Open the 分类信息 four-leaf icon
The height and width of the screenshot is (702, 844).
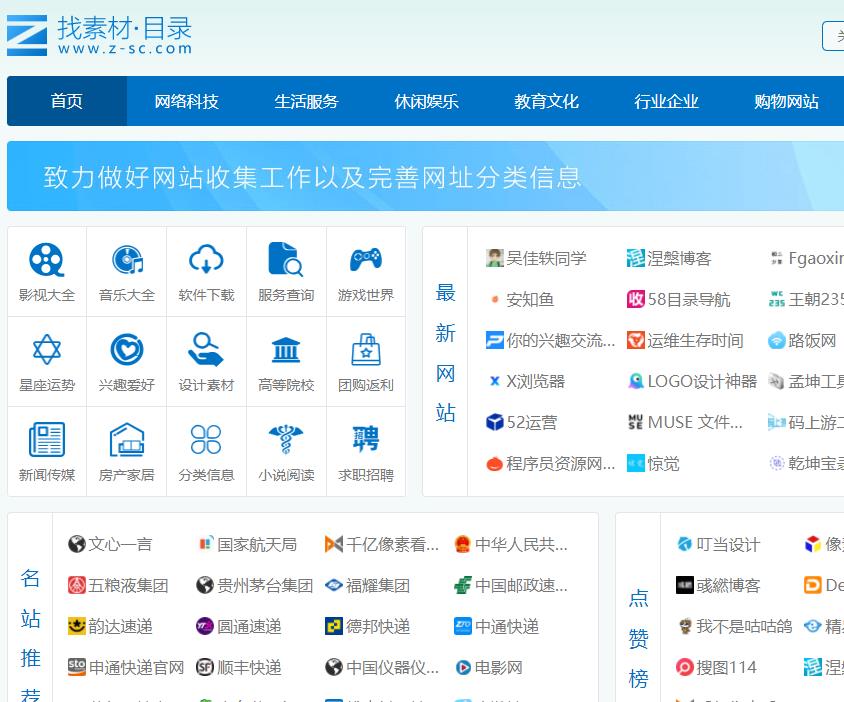pyautogui.click(x=206, y=439)
